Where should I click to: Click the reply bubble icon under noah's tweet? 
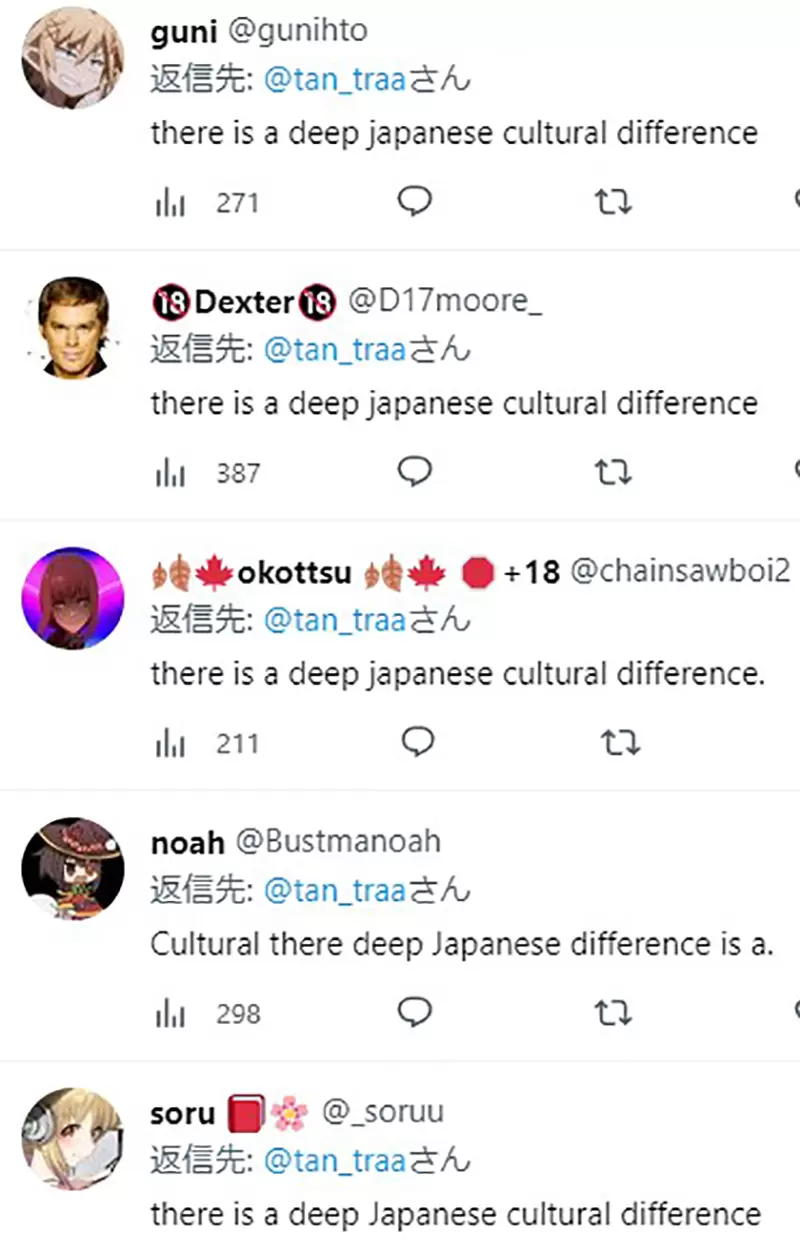(414, 1013)
